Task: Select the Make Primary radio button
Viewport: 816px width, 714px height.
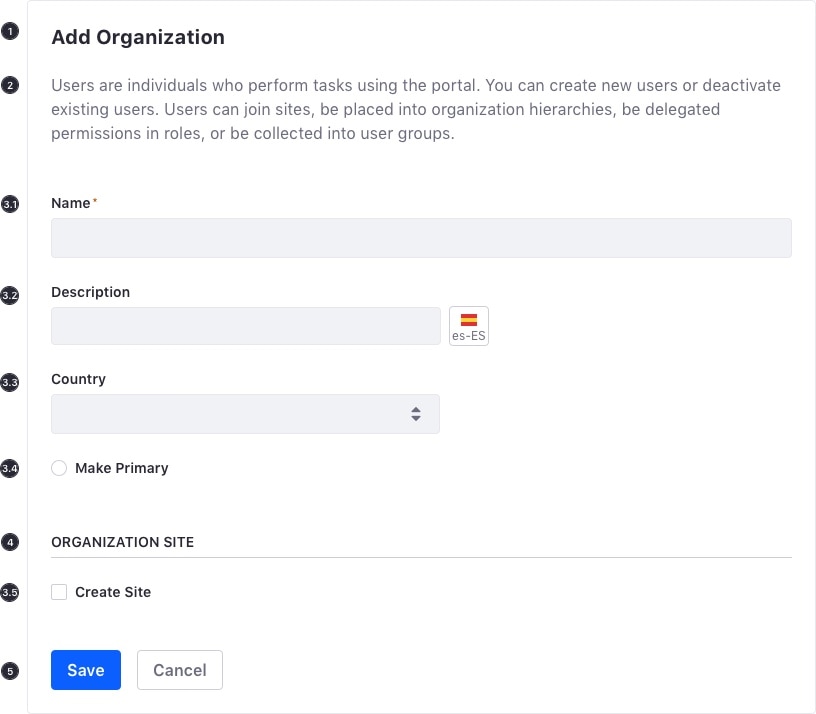Action: 59,468
